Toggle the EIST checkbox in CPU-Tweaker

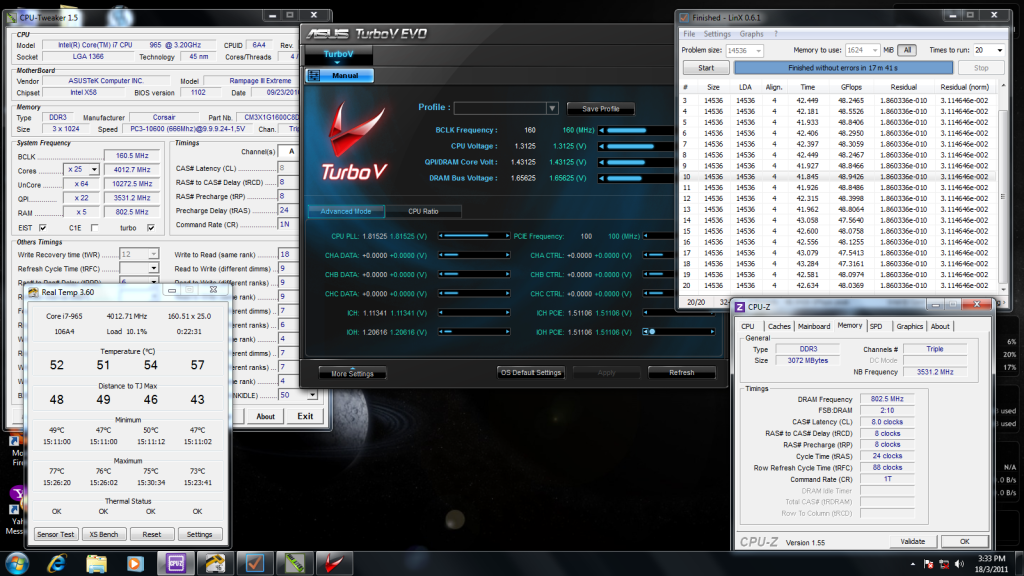pyautogui.click(x=42, y=228)
